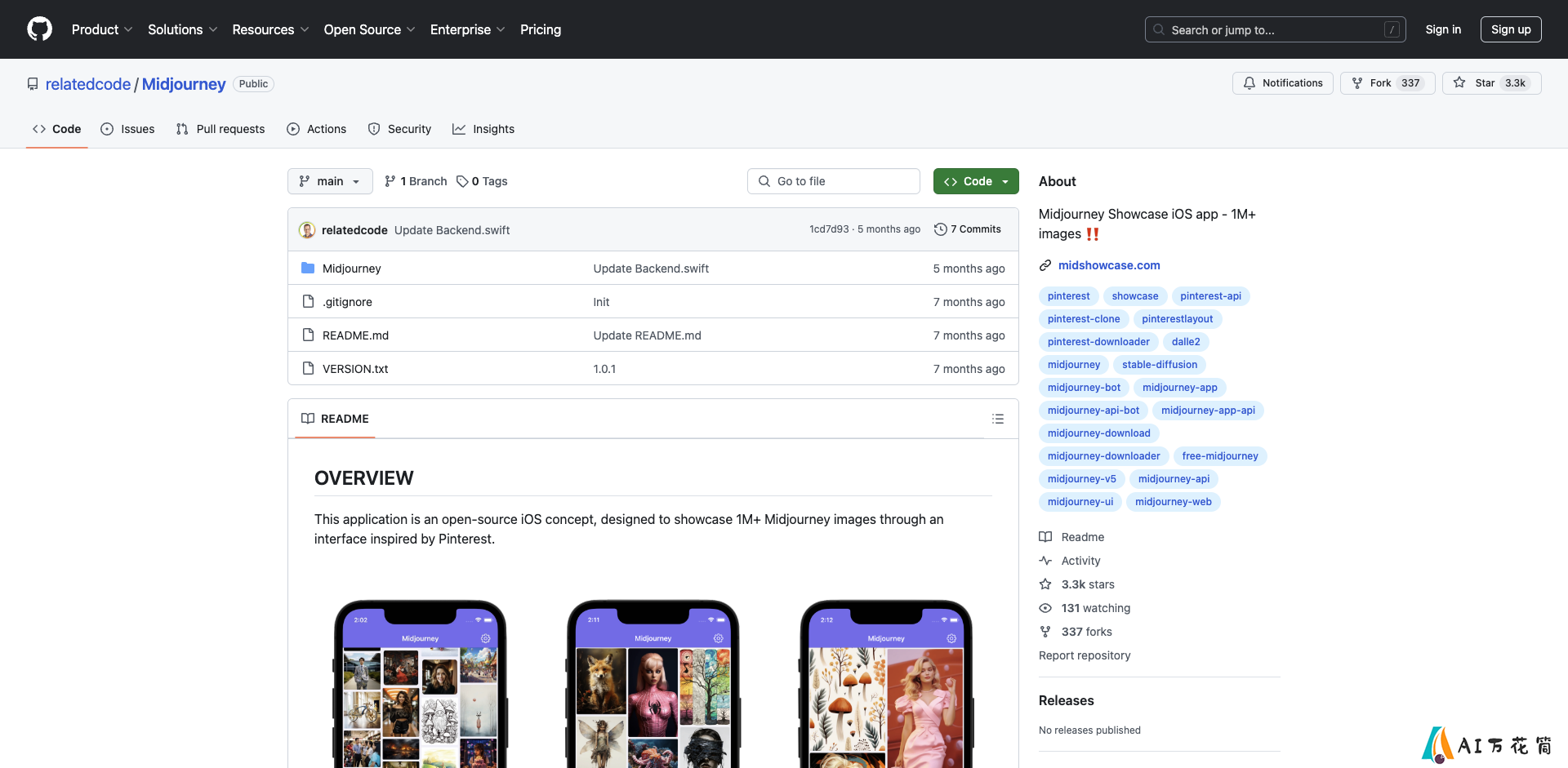Expand the Open Source menu
The width and height of the screenshot is (1568, 768).
click(369, 29)
